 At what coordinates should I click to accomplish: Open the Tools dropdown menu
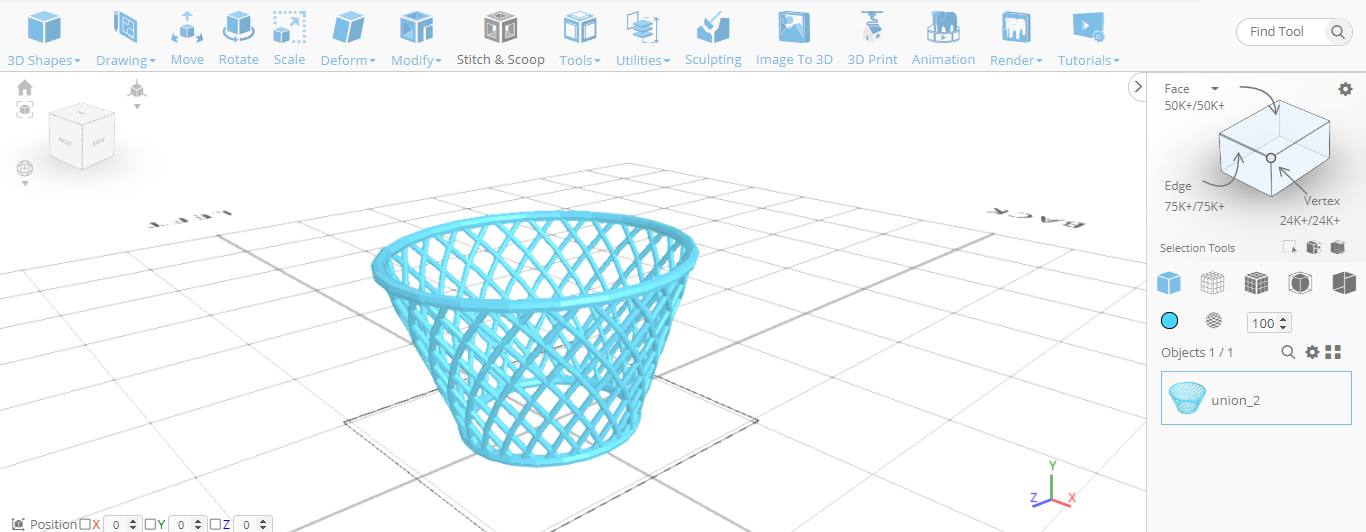coord(580,38)
